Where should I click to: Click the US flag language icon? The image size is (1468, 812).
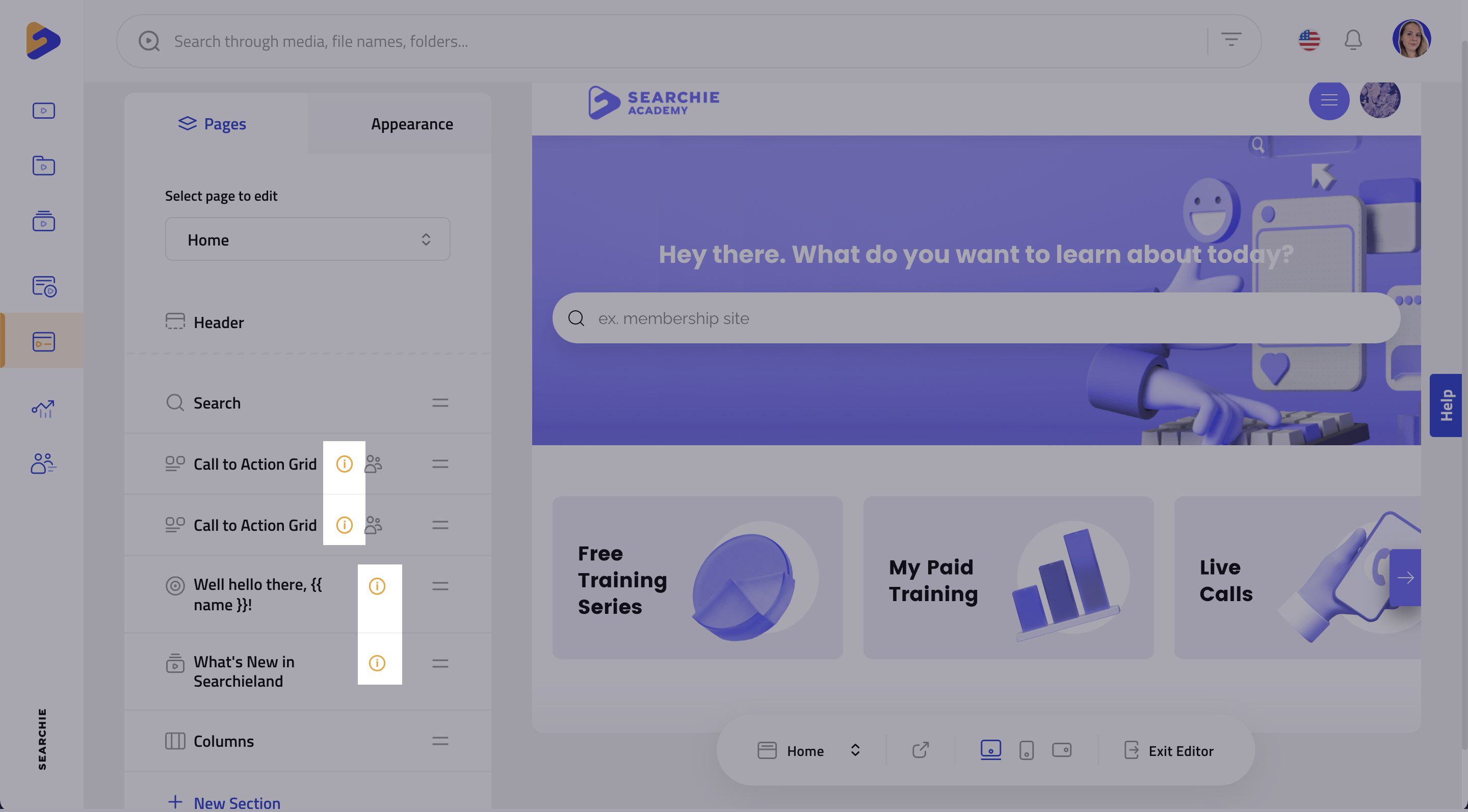[x=1309, y=40]
